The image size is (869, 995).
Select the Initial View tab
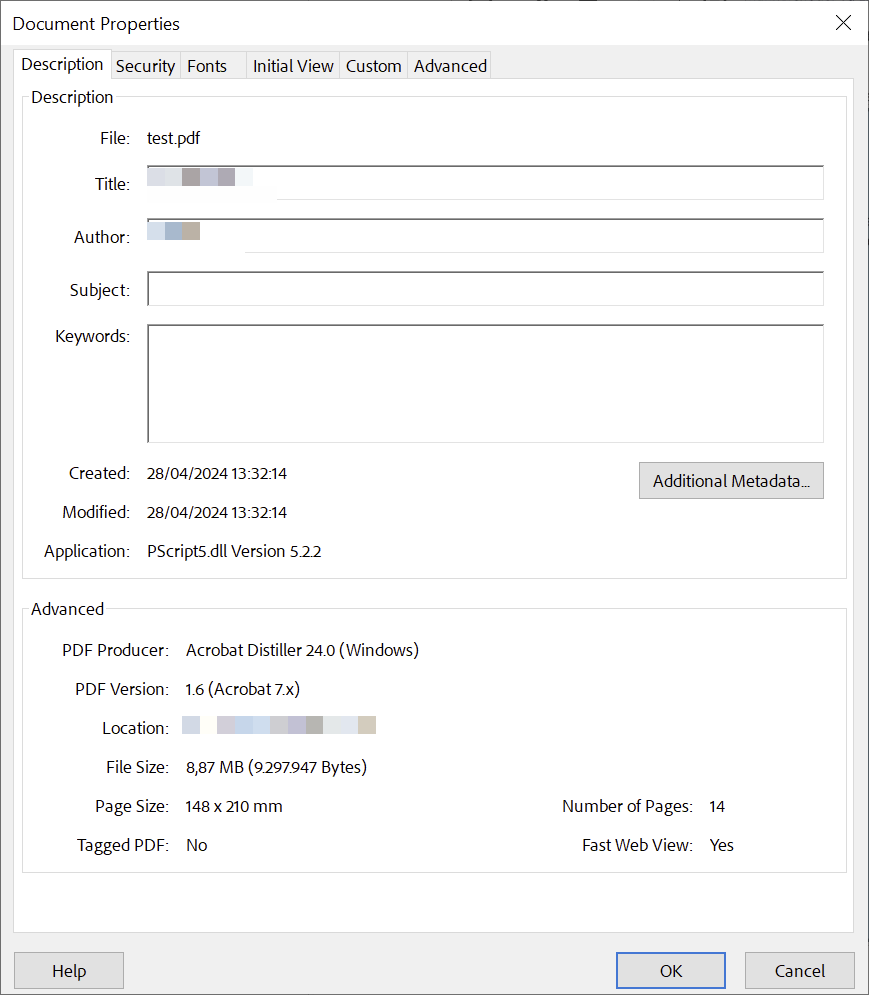[x=292, y=65]
